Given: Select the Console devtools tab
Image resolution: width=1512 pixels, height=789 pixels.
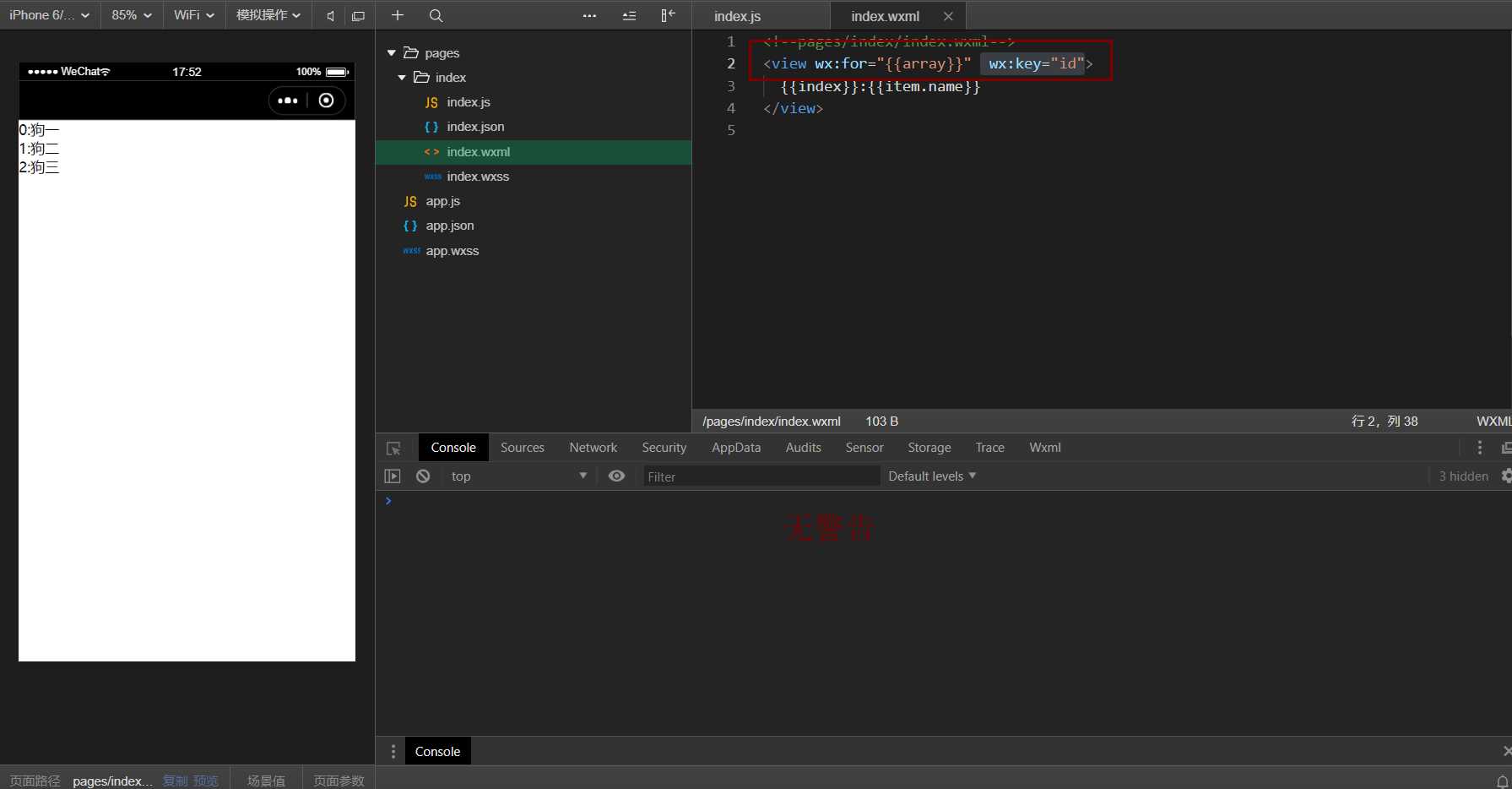Looking at the screenshot, I should coord(453,448).
